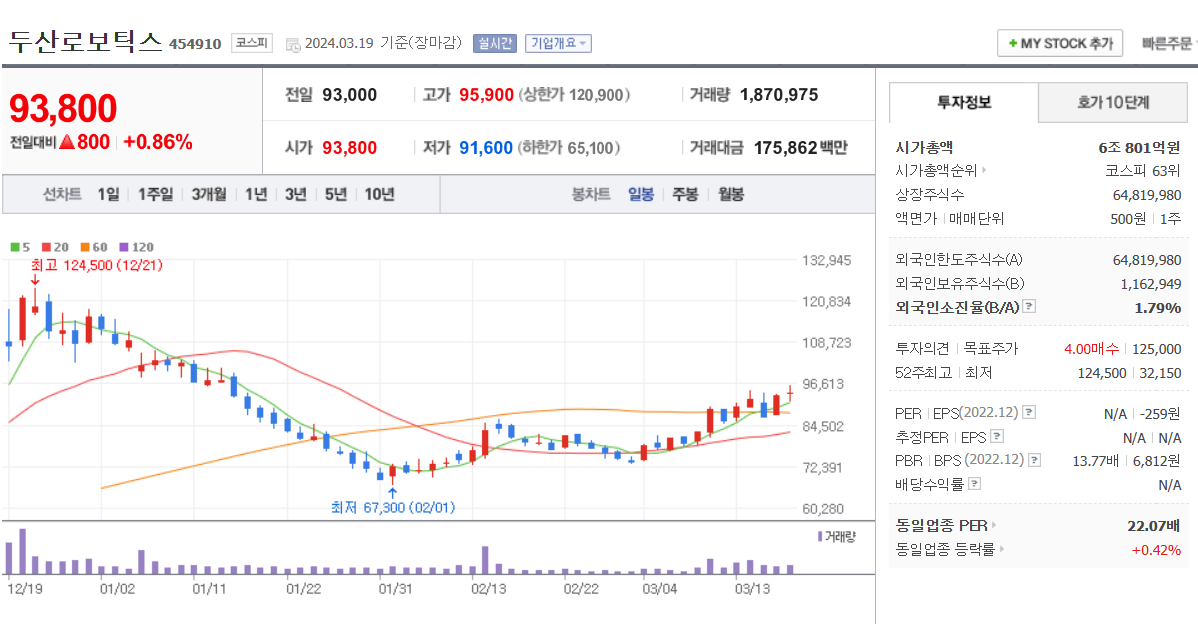Screen dimensions: 1198x624
Task: Click the 실시간 realtime badge
Action: 495,44
